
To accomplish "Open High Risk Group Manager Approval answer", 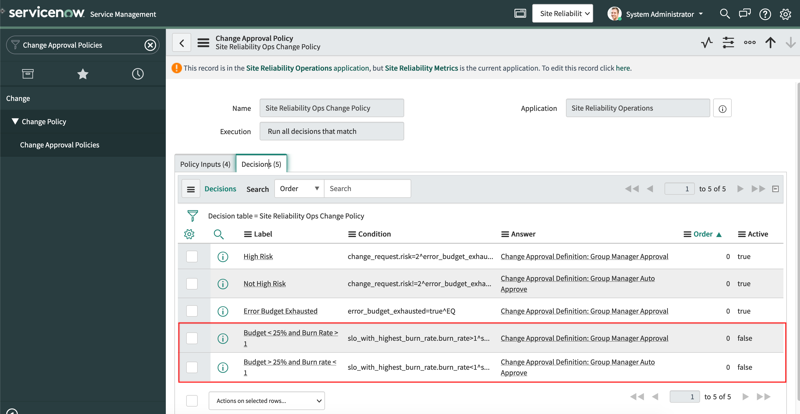I will tap(585, 257).
